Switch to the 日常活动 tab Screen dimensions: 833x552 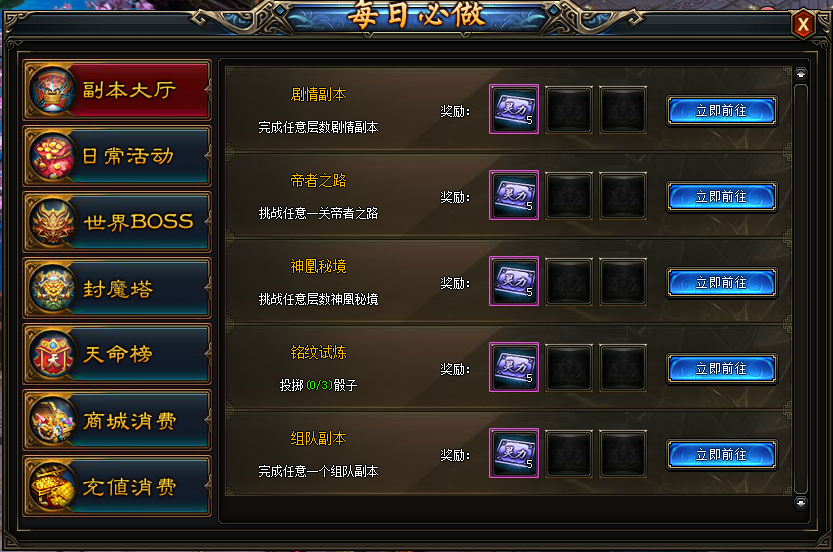pyautogui.click(x=117, y=156)
